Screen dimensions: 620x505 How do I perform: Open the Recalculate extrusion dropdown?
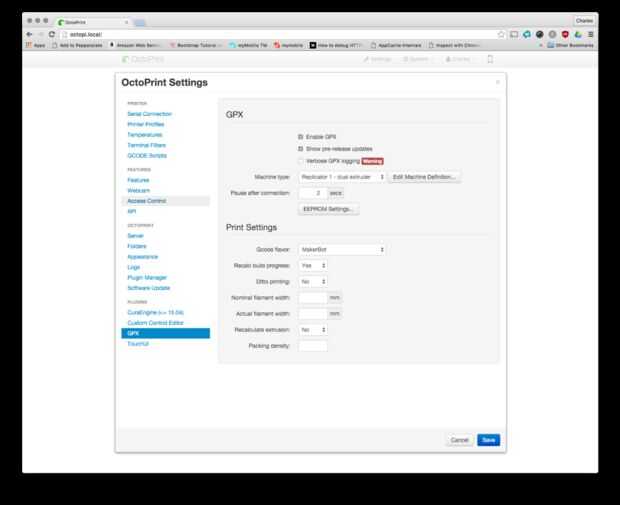312,330
